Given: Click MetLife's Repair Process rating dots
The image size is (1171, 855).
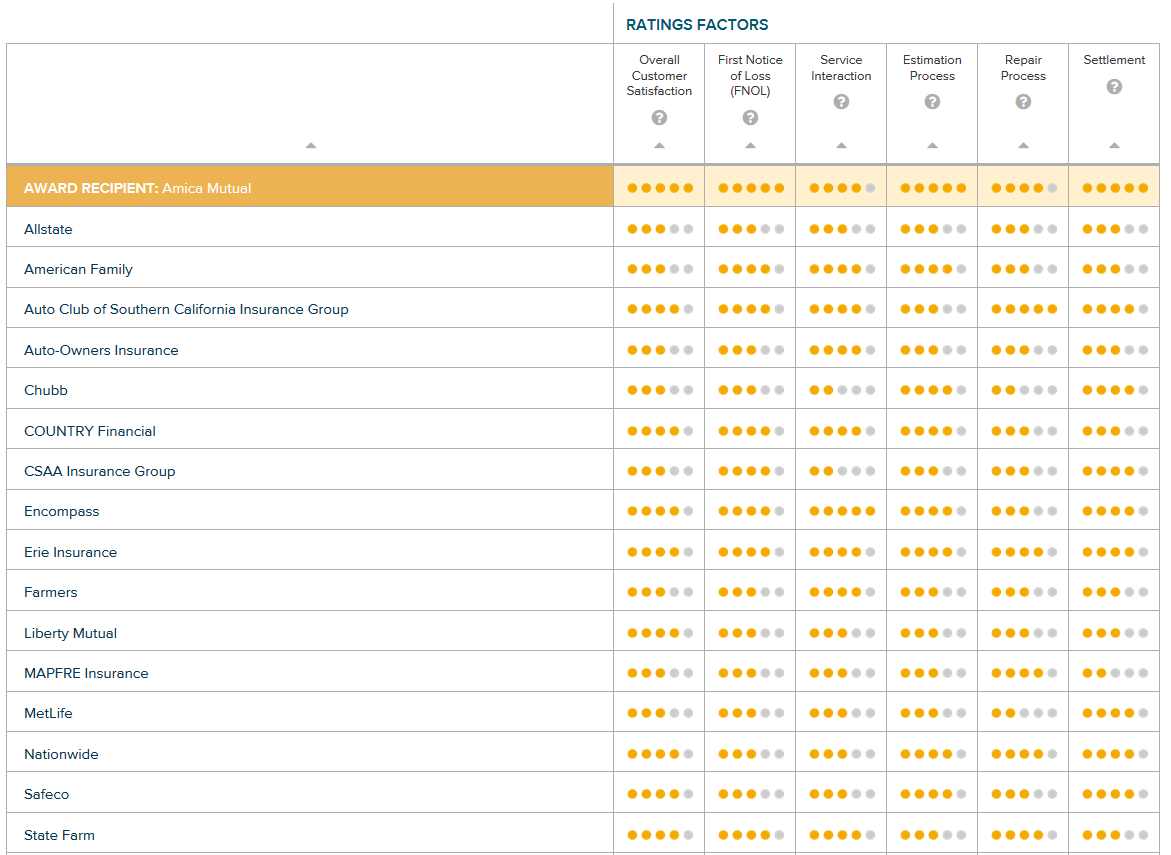Looking at the screenshot, I should point(1024,713).
